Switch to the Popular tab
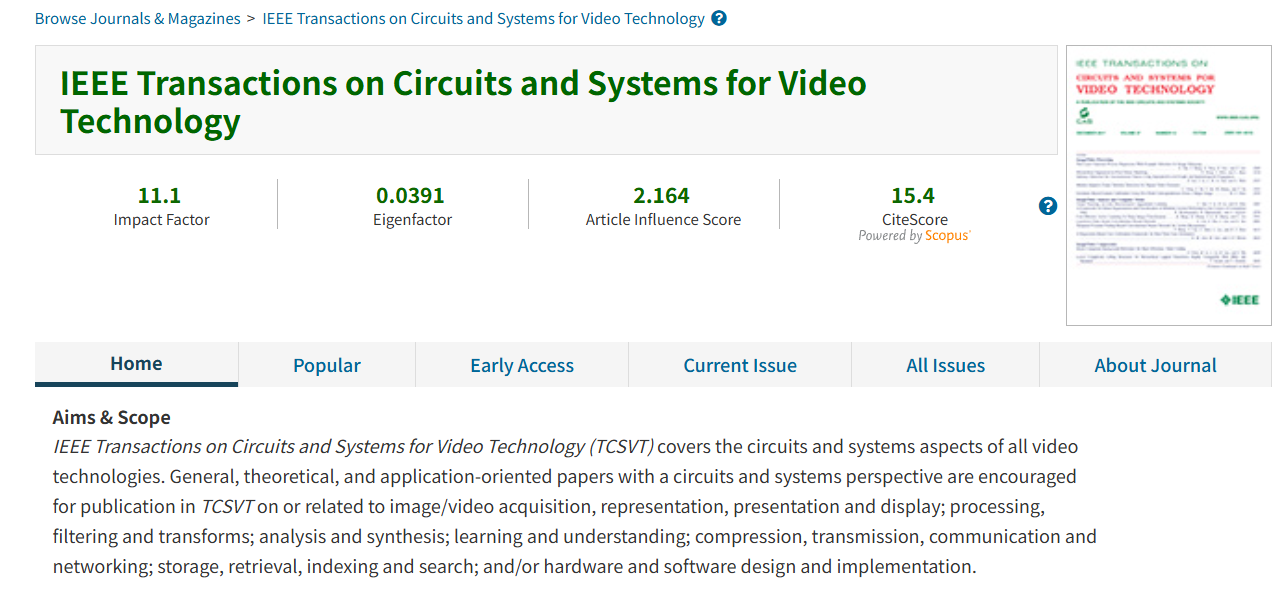Screen dimensions: 1282x594 click(327, 366)
